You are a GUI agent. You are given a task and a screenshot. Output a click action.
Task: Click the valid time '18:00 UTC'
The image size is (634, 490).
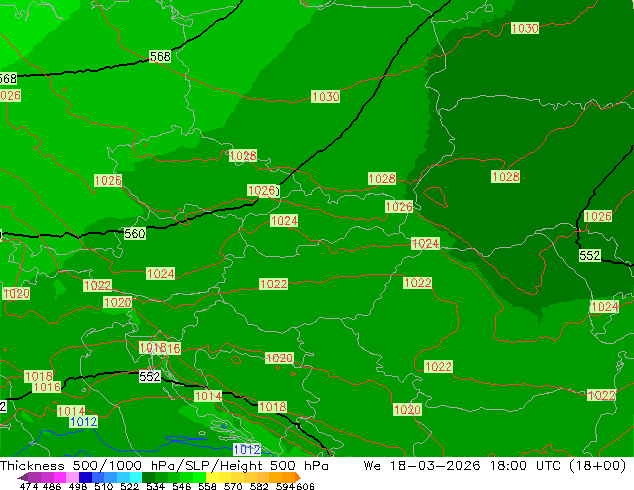point(525,466)
